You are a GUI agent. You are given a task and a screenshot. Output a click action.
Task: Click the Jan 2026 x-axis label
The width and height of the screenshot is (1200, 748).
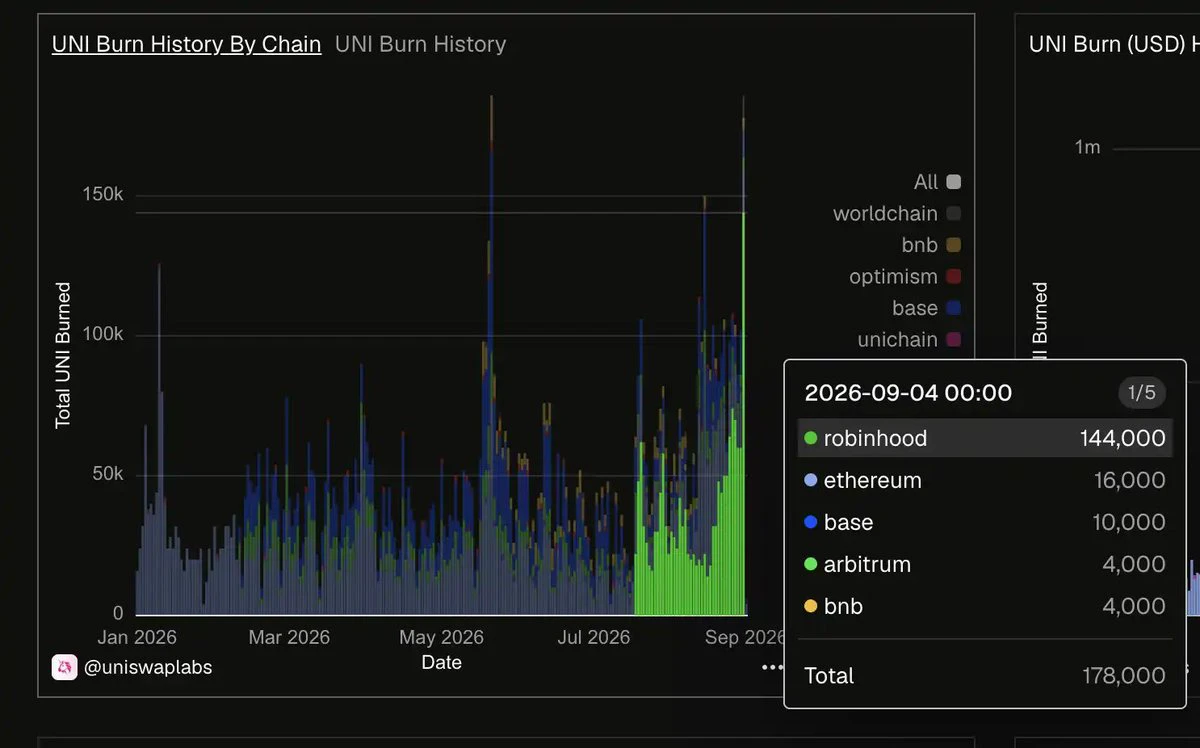click(x=137, y=637)
